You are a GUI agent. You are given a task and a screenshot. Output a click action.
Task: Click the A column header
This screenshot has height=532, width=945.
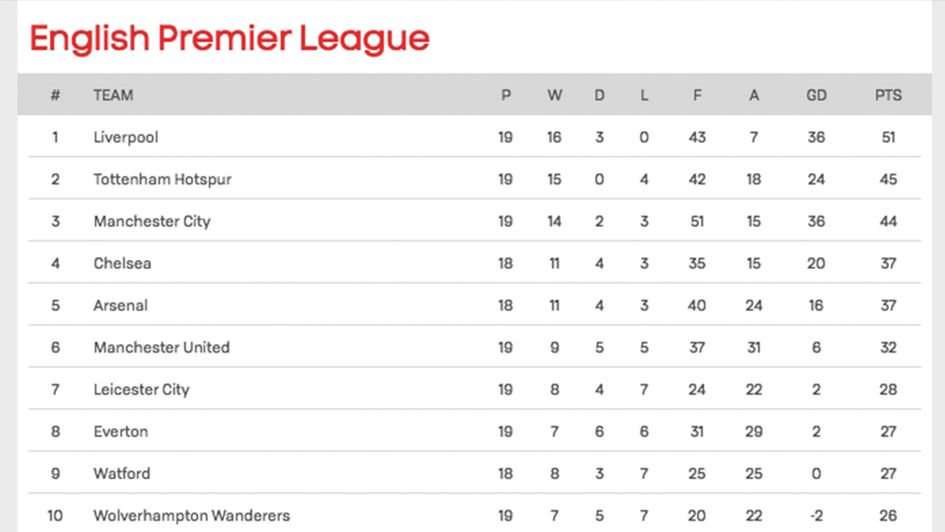[x=754, y=95]
